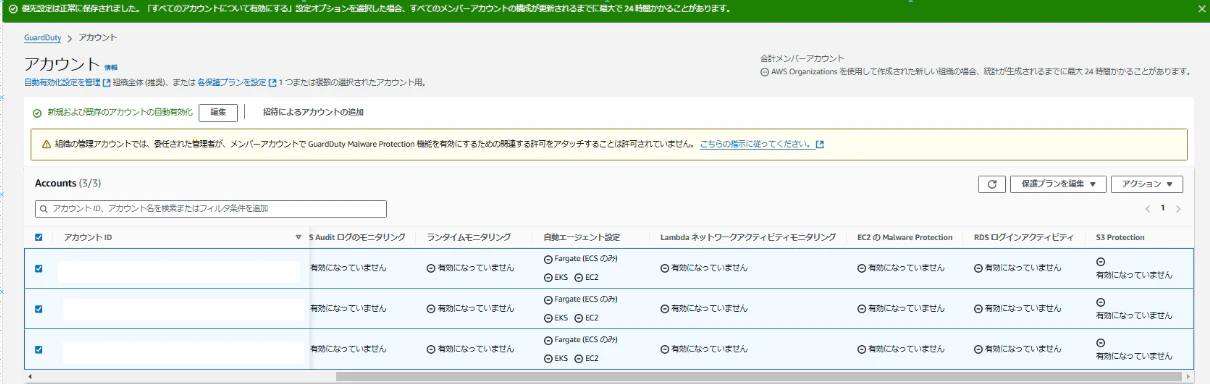Image resolution: width=1210 pixels, height=384 pixels.
Task: Open the アクション dropdown menu
Action: (1147, 184)
